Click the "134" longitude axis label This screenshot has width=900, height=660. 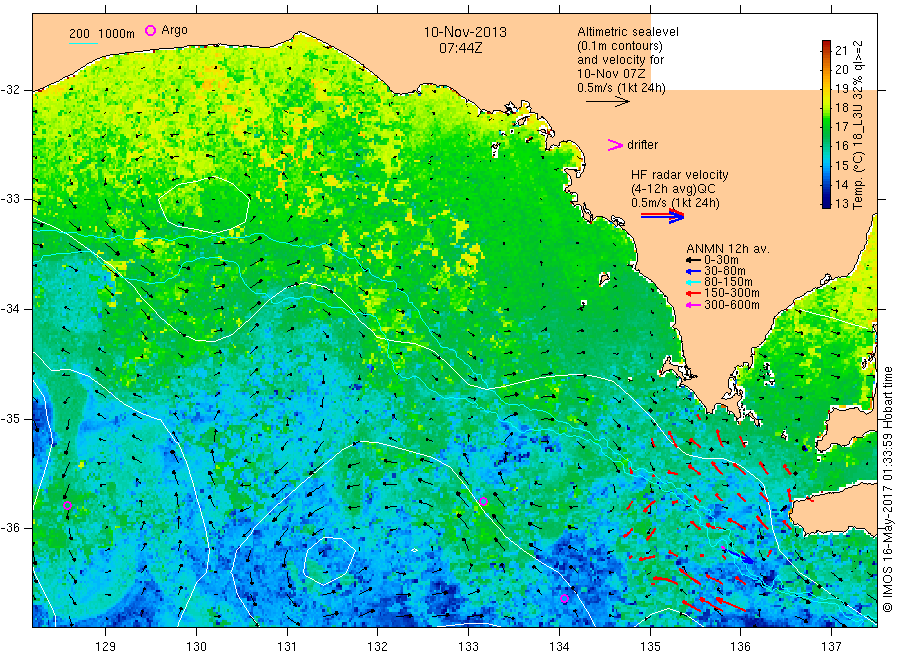(x=559, y=647)
